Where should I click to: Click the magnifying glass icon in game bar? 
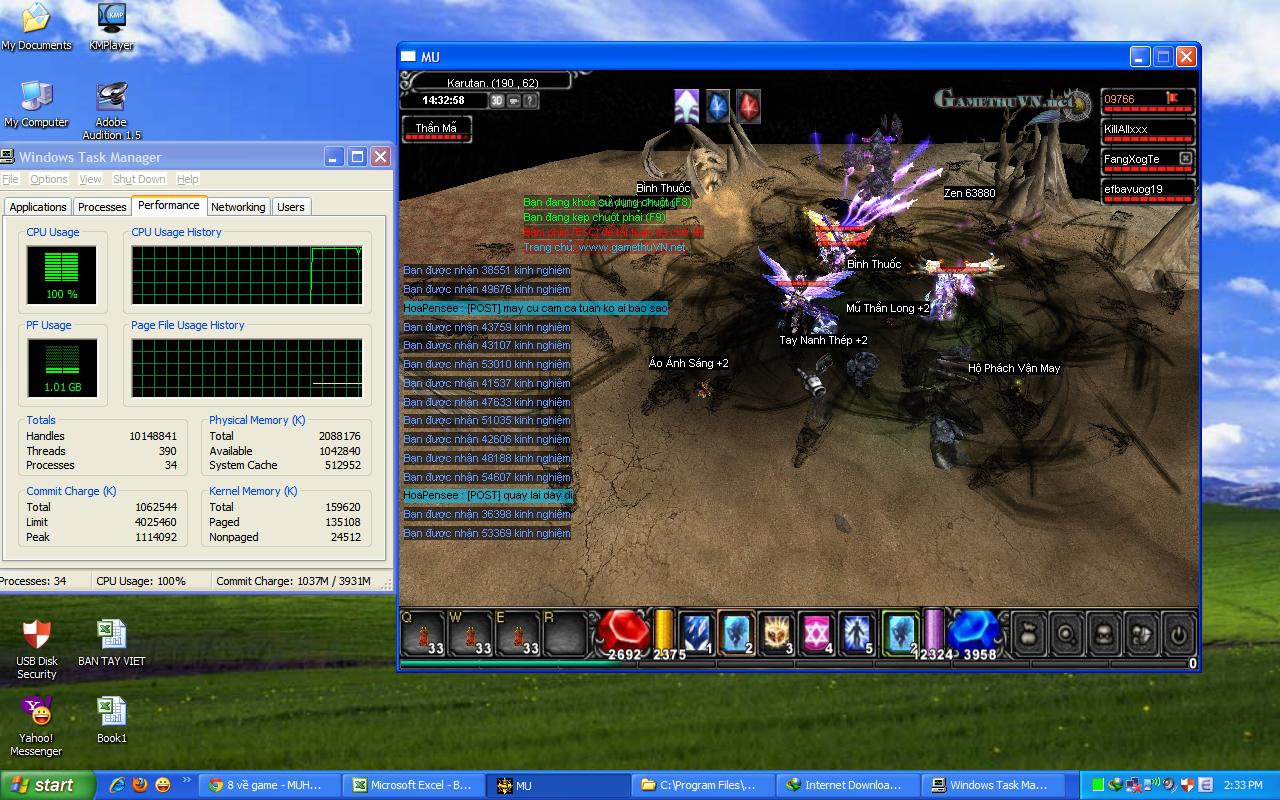[x=1066, y=632]
